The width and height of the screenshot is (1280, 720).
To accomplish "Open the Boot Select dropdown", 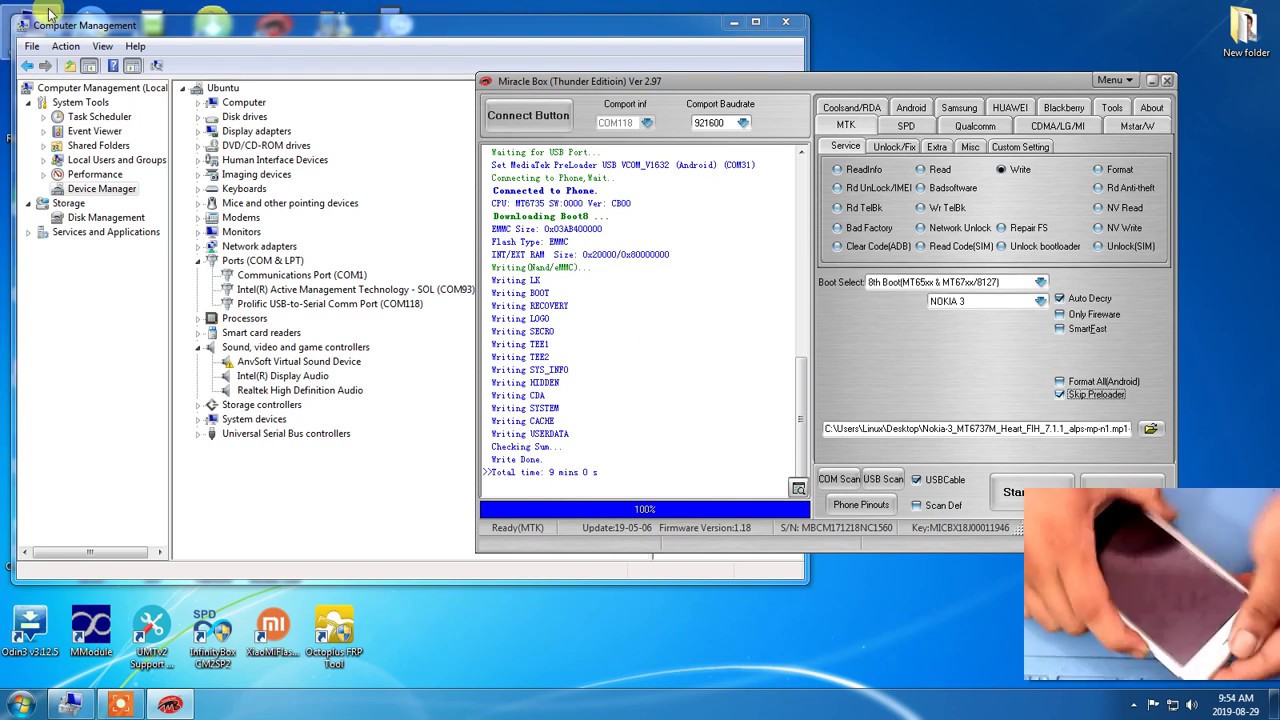I will pos(1041,283).
